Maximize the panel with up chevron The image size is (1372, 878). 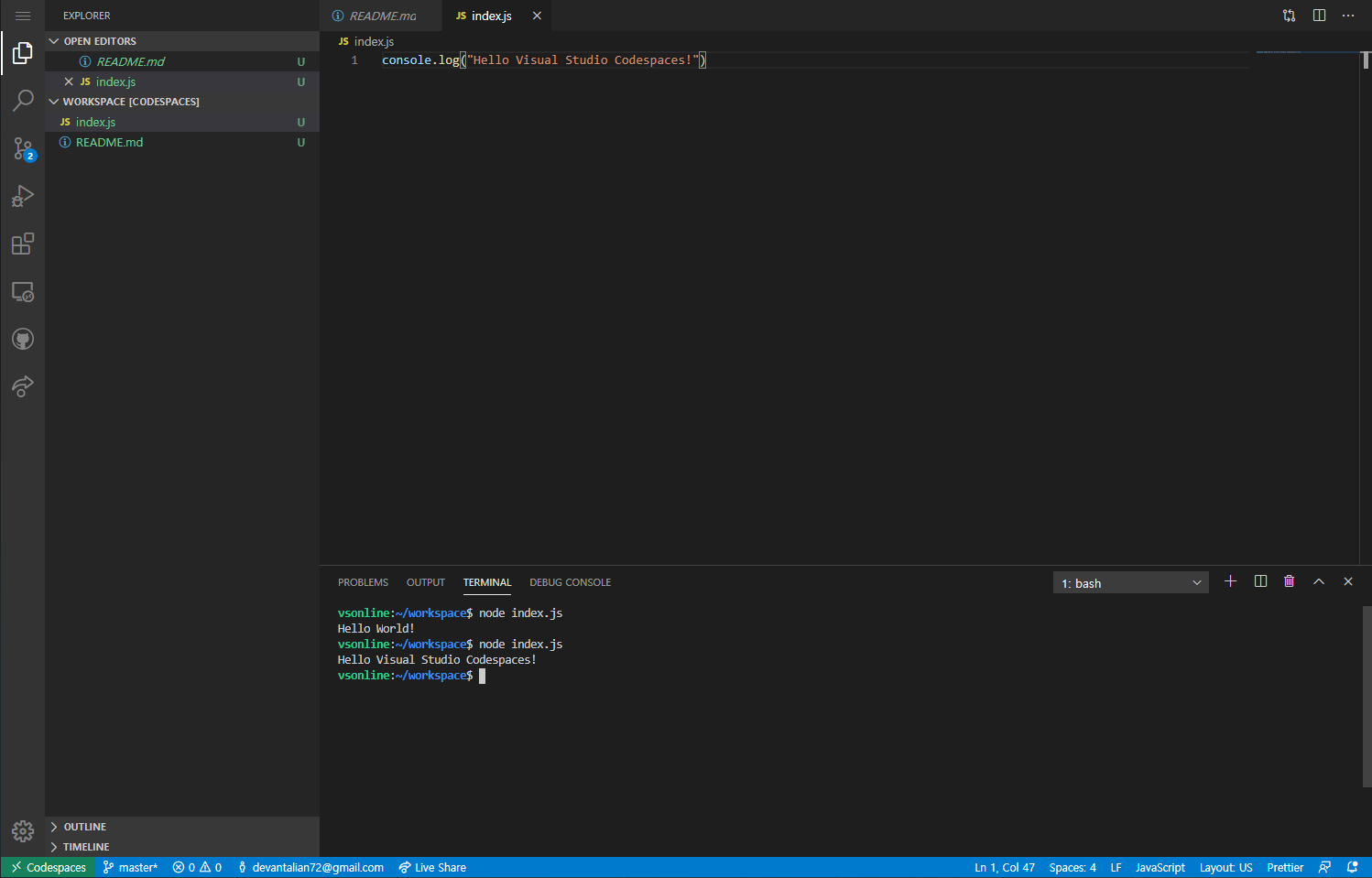tap(1319, 581)
